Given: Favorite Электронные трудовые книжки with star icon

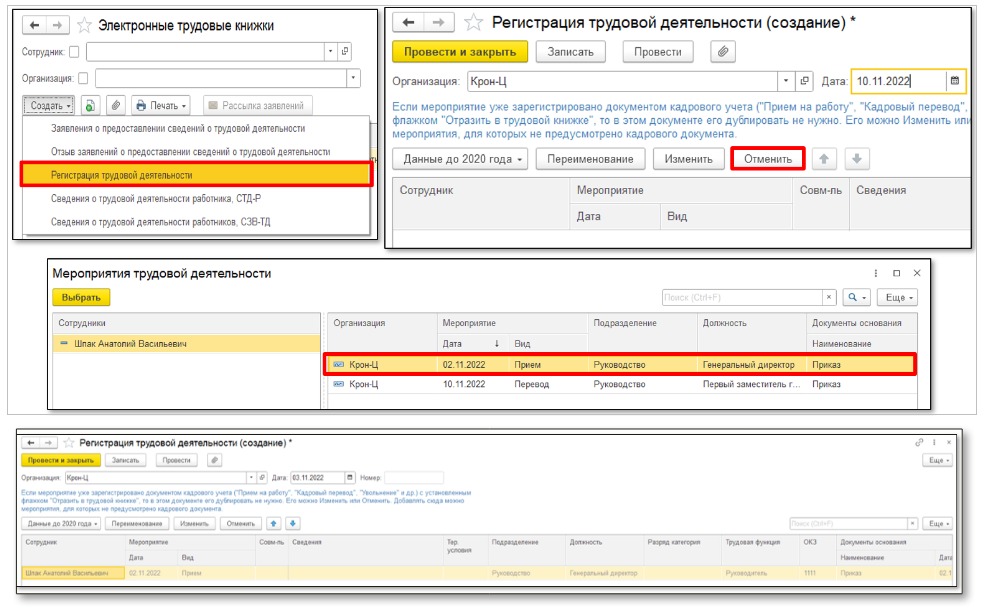Looking at the screenshot, I should click(x=85, y=25).
